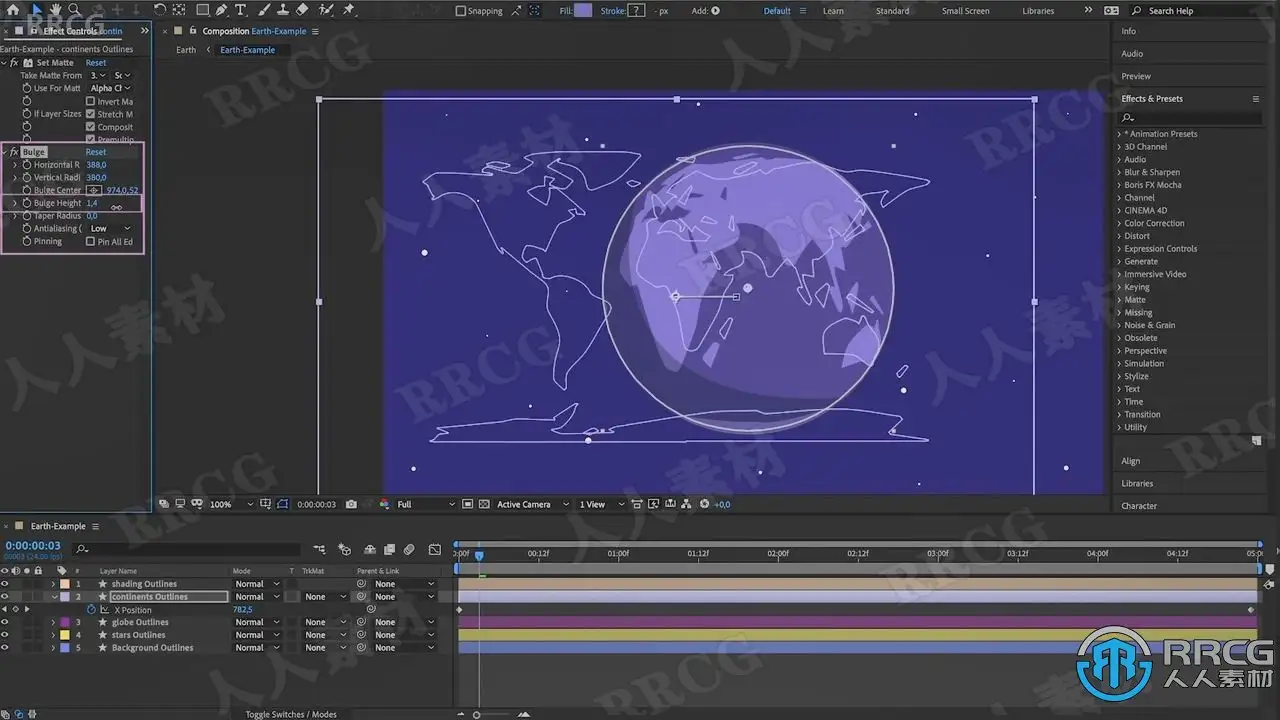Screen dimensions: 1280x720
Task: Click the Earth breadcrumb in composition viewer
Action: tap(186, 50)
